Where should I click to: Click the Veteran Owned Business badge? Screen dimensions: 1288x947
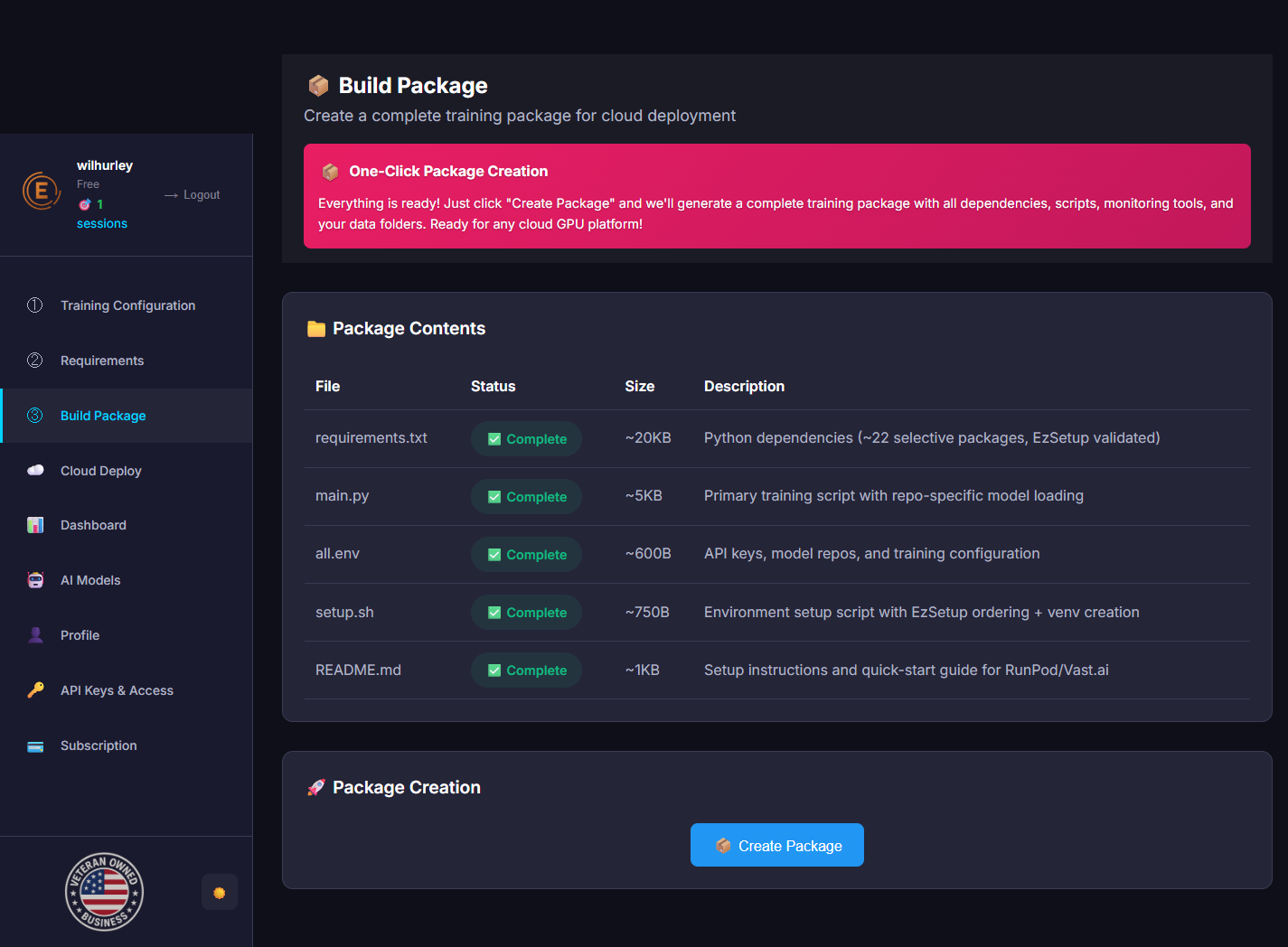104,892
